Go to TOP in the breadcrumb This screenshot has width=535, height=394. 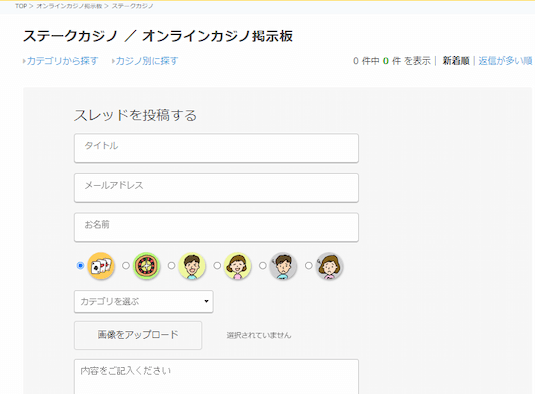tap(21, 6)
